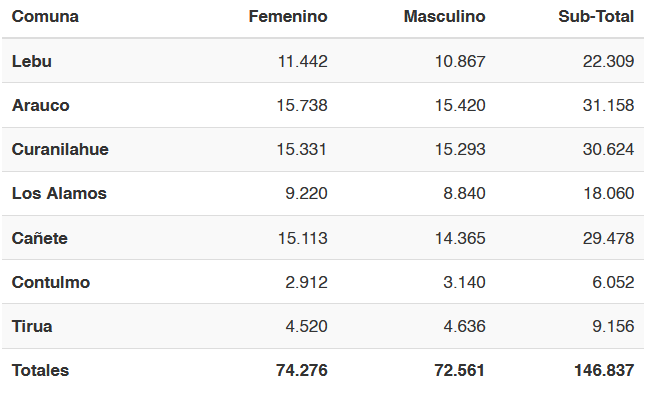Click Curanilahue's Sub-Total value 30.624
649x394 pixels.
click(608, 149)
